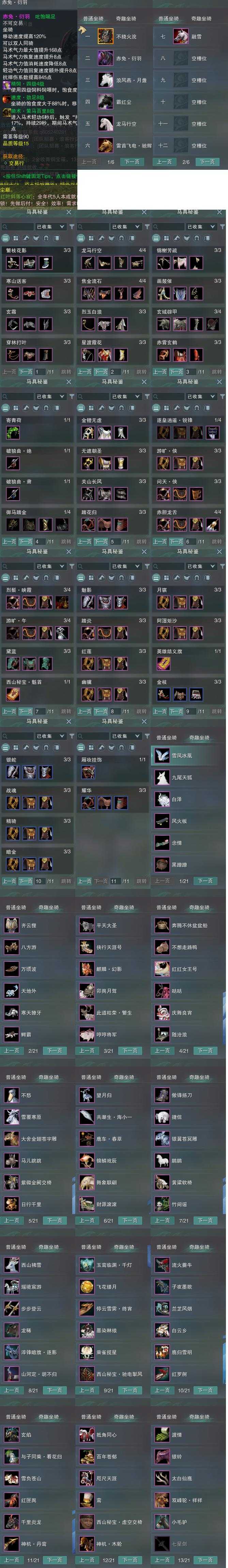Open 普通坐骑 tab above 齐云狸 list
Image resolution: width=228 pixels, height=1568 pixels.
point(16,908)
